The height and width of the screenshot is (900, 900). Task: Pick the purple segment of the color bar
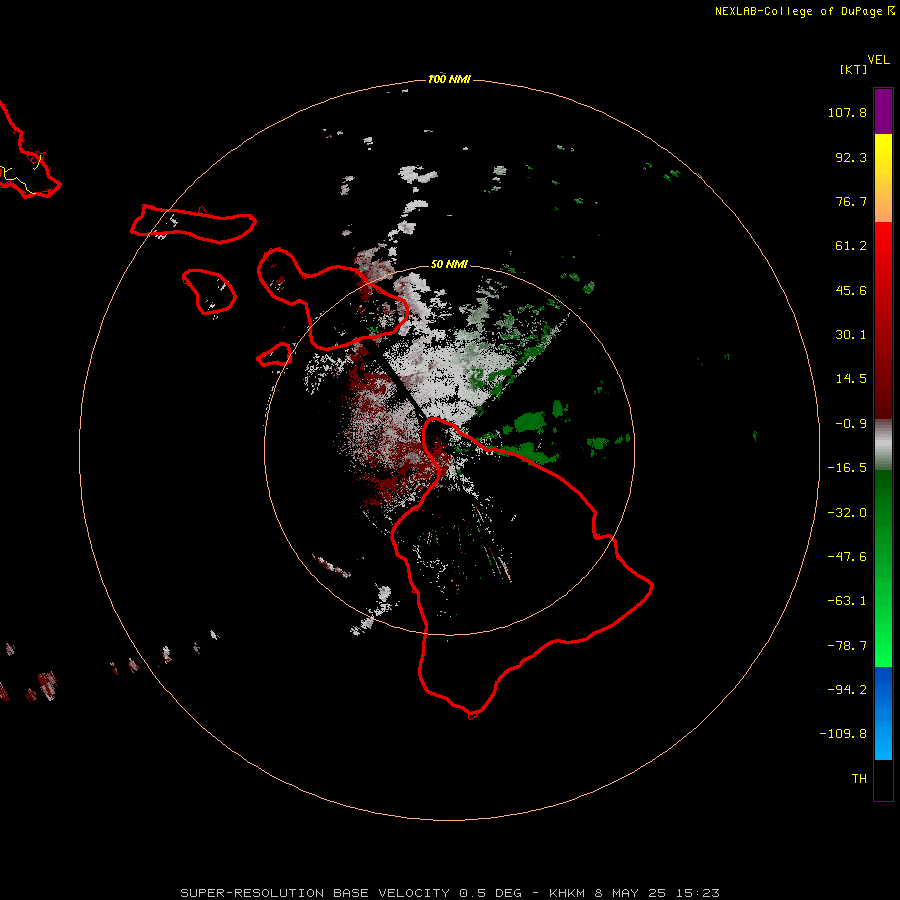883,111
